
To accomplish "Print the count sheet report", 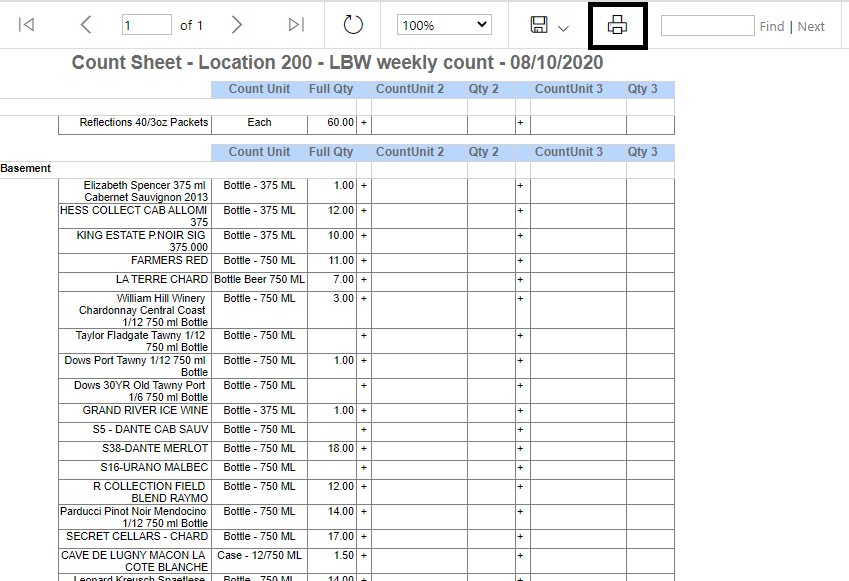I will point(617,25).
